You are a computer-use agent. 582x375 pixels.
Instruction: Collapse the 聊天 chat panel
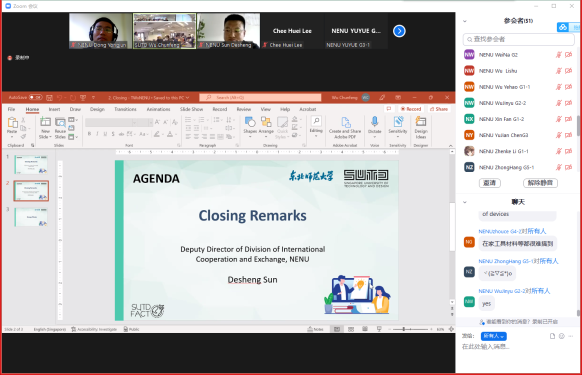coord(465,202)
